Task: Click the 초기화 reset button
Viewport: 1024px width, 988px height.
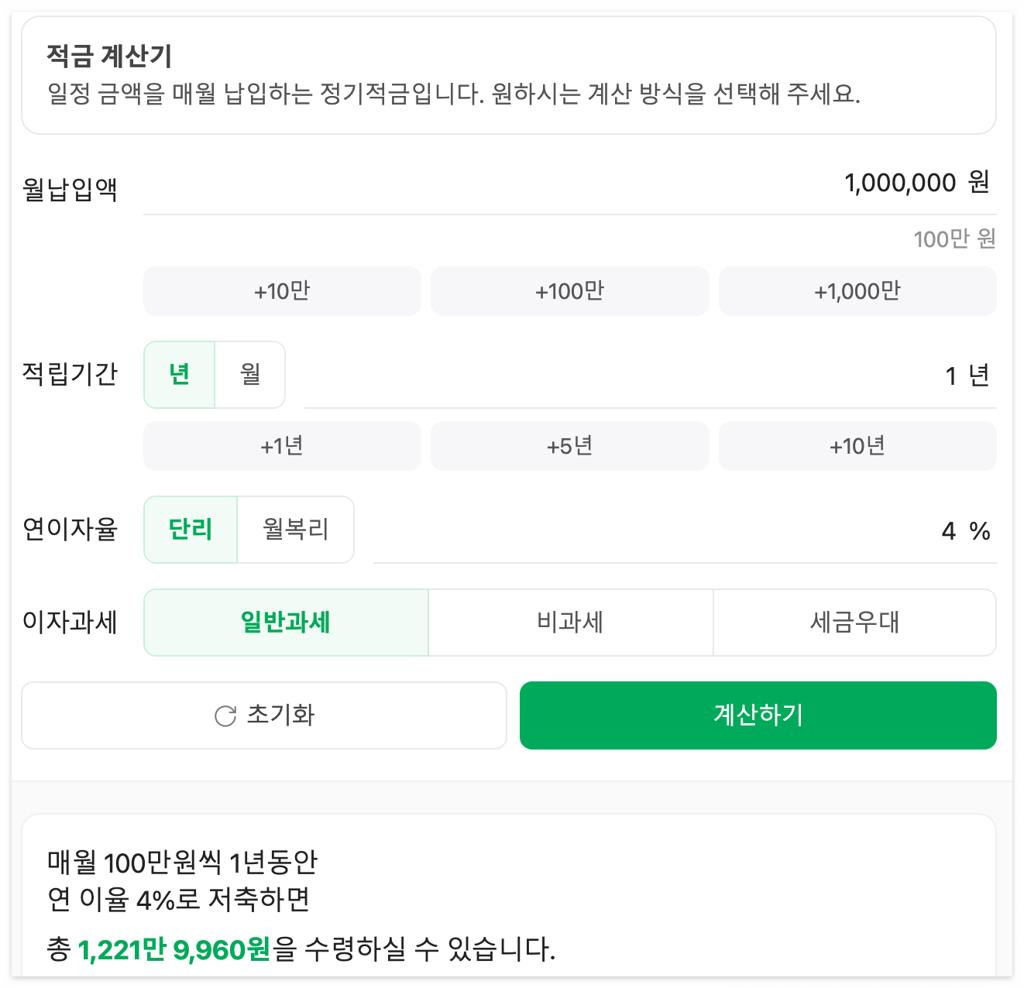Action: point(264,715)
